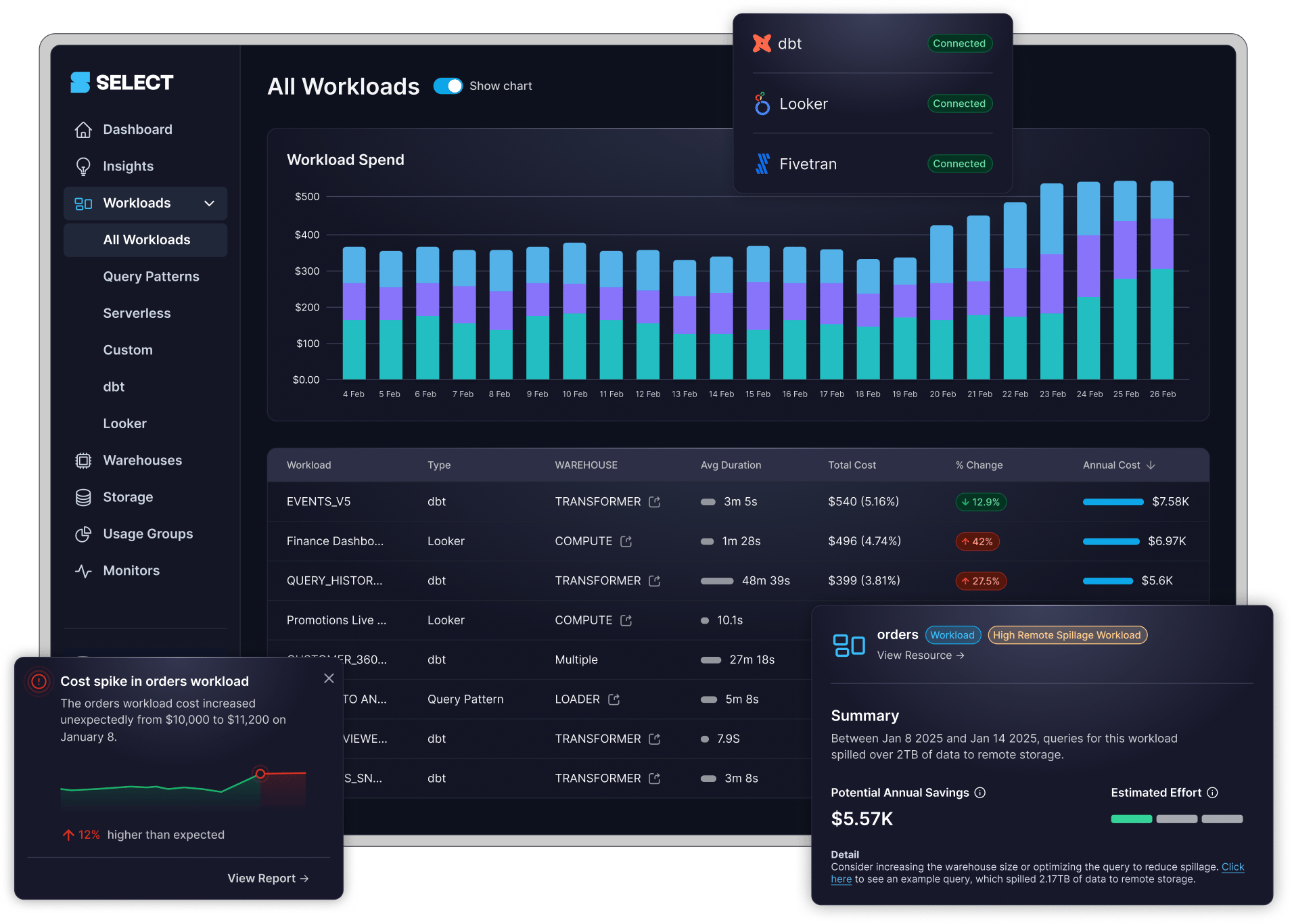
Task: Click View Report link
Action: click(x=268, y=879)
